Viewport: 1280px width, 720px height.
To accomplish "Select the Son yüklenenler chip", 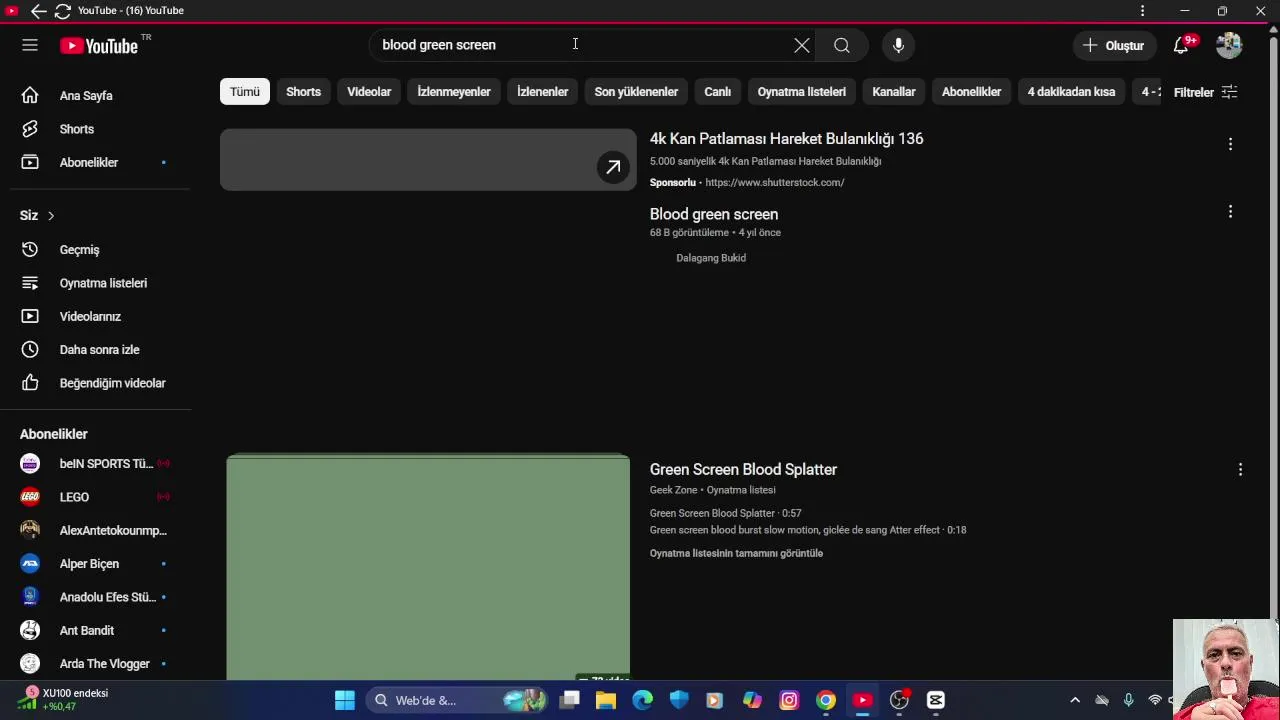I will click(x=636, y=92).
